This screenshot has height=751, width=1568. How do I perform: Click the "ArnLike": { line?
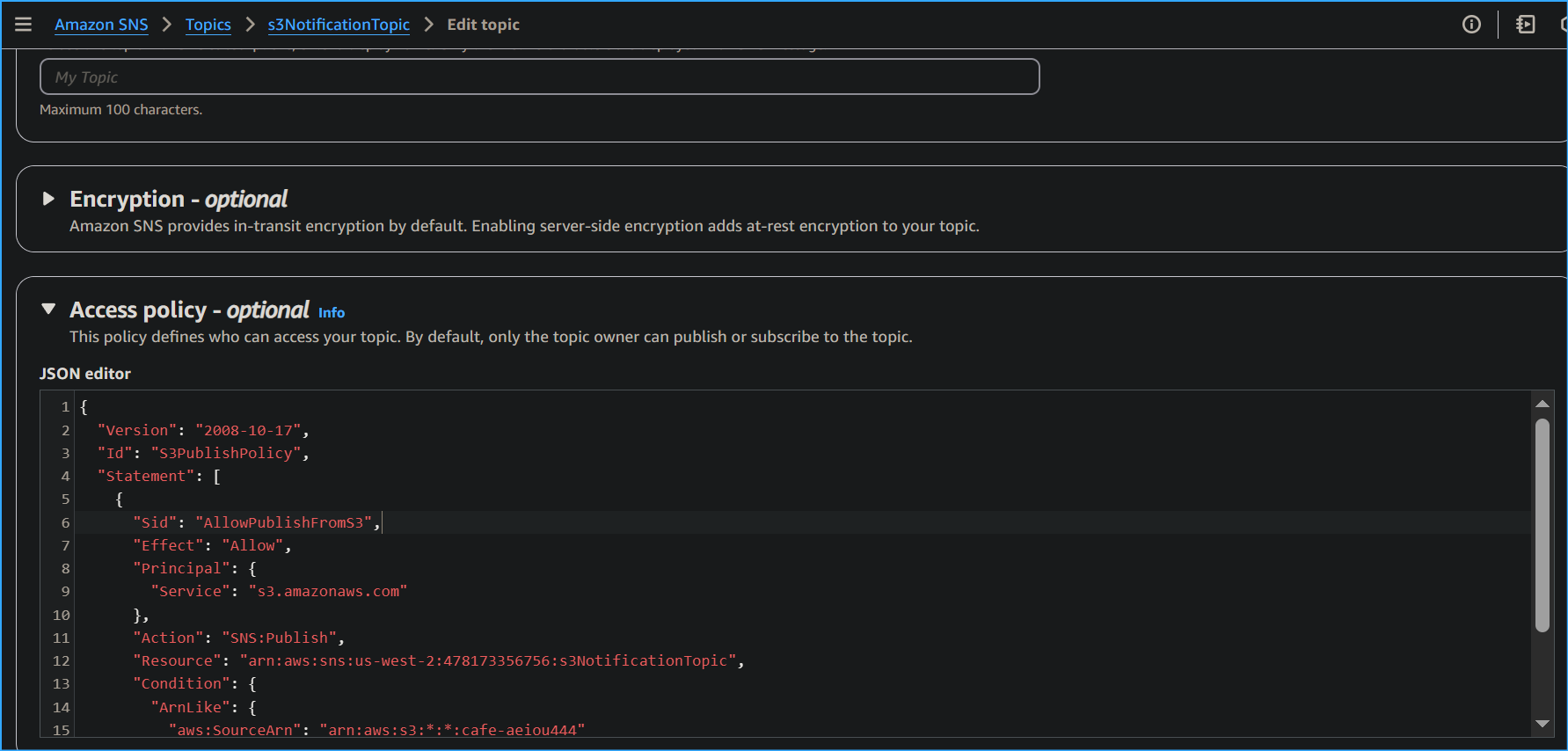[203, 707]
